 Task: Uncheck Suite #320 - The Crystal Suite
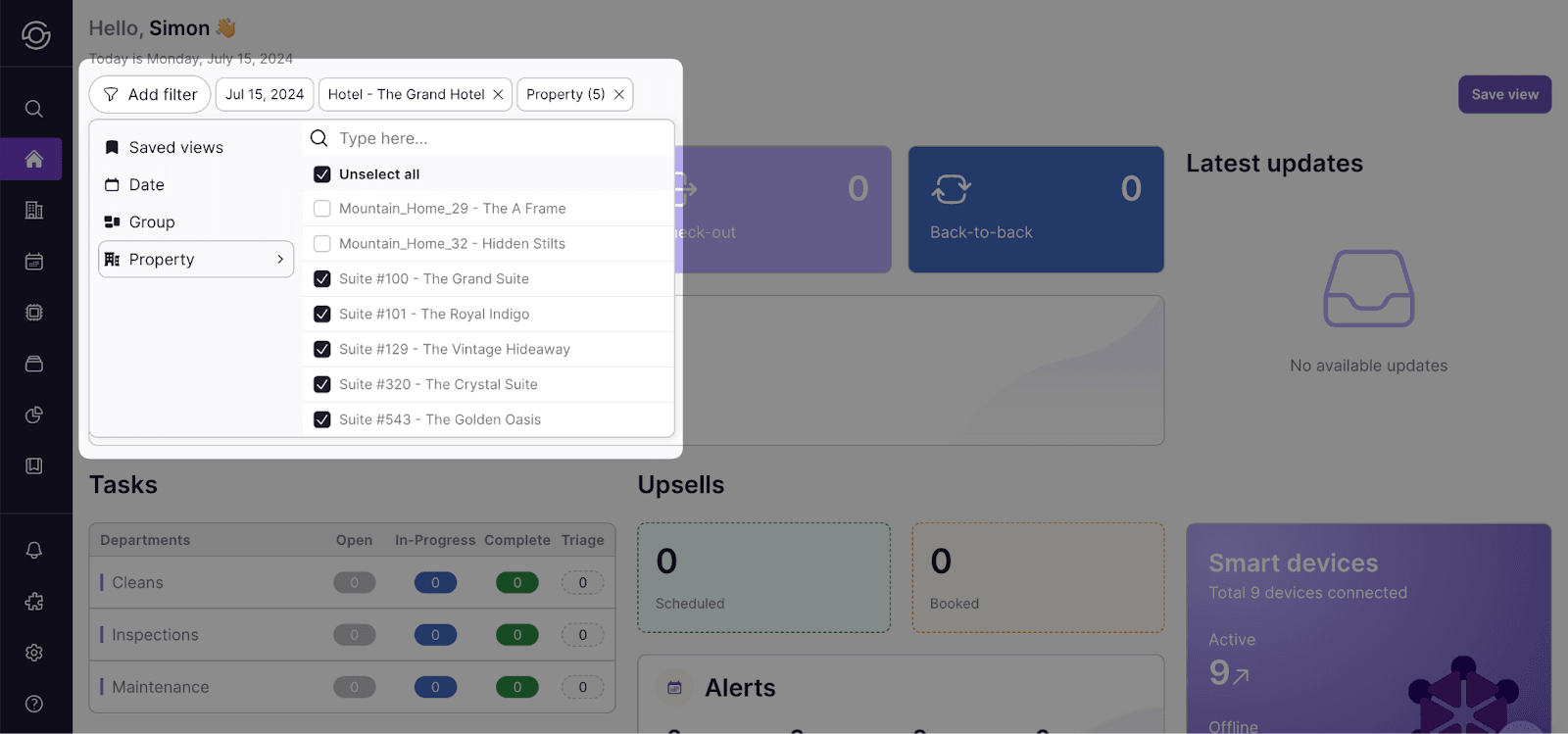coord(321,384)
